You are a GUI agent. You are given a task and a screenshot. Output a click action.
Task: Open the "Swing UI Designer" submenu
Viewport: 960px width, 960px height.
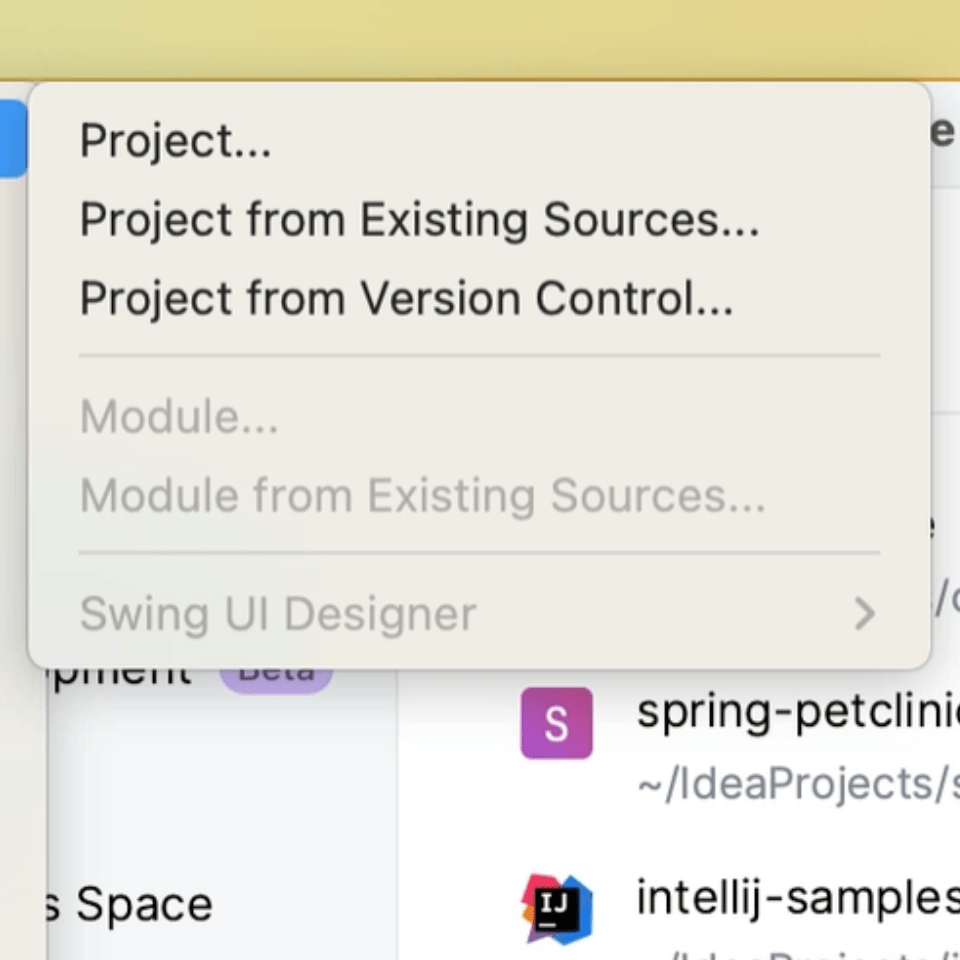click(277, 613)
